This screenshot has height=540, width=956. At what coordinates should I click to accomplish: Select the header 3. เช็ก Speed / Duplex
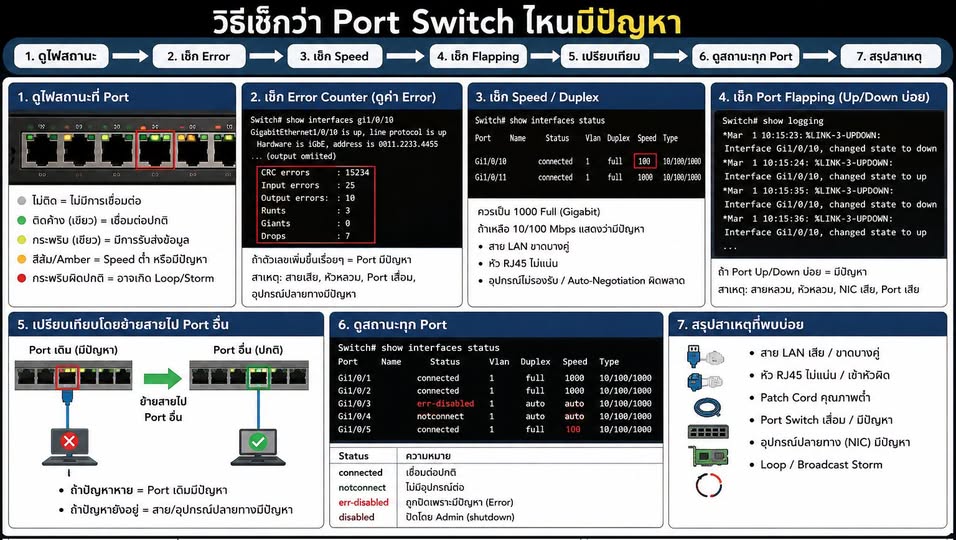(586, 97)
